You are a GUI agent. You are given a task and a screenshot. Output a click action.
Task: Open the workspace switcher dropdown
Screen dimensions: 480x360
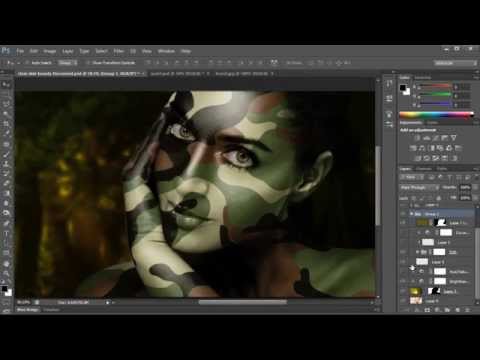455,63
